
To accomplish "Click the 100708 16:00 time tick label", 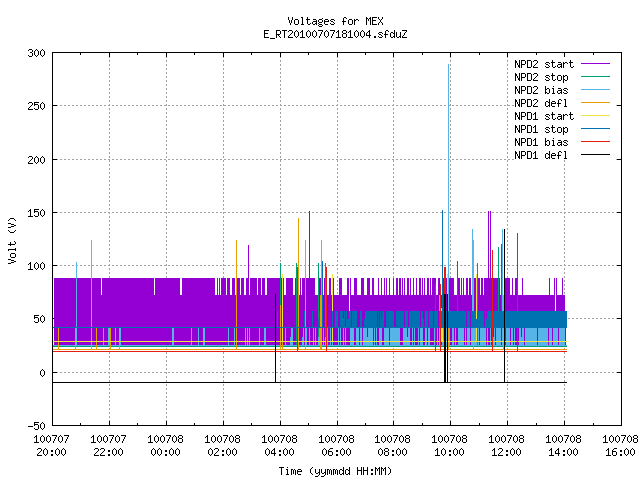I will pyautogui.click(x=620, y=446).
